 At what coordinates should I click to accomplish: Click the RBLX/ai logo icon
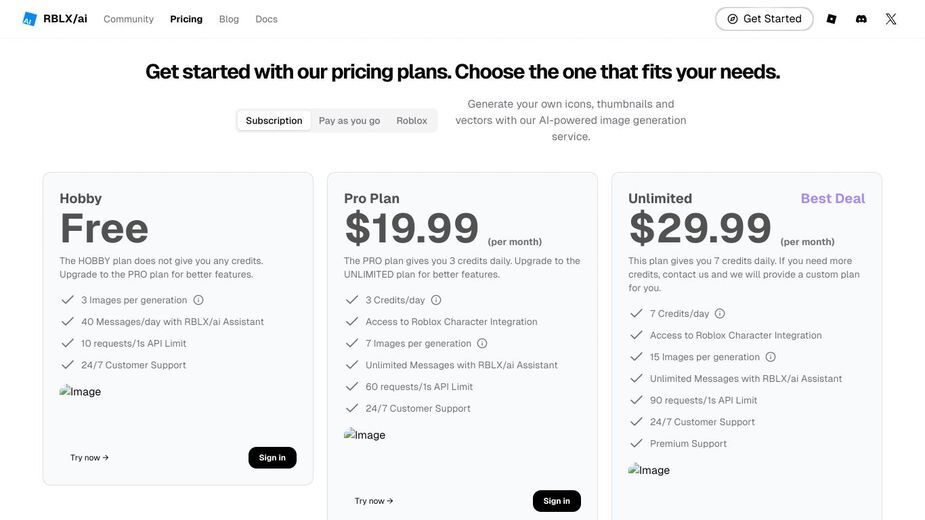click(29, 19)
